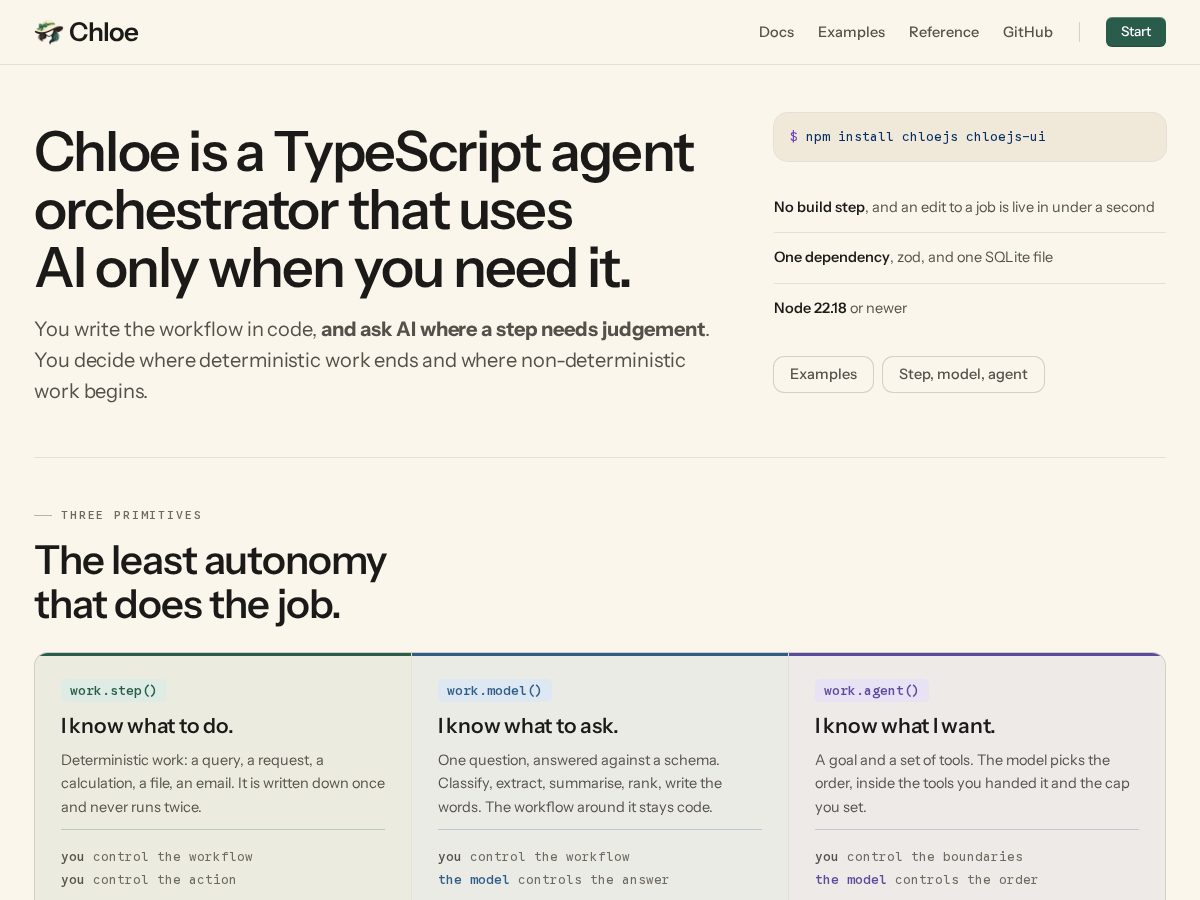The image size is (1200, 900).
Task: Click the "Step, model, agent" button
Action: (963, 374)
